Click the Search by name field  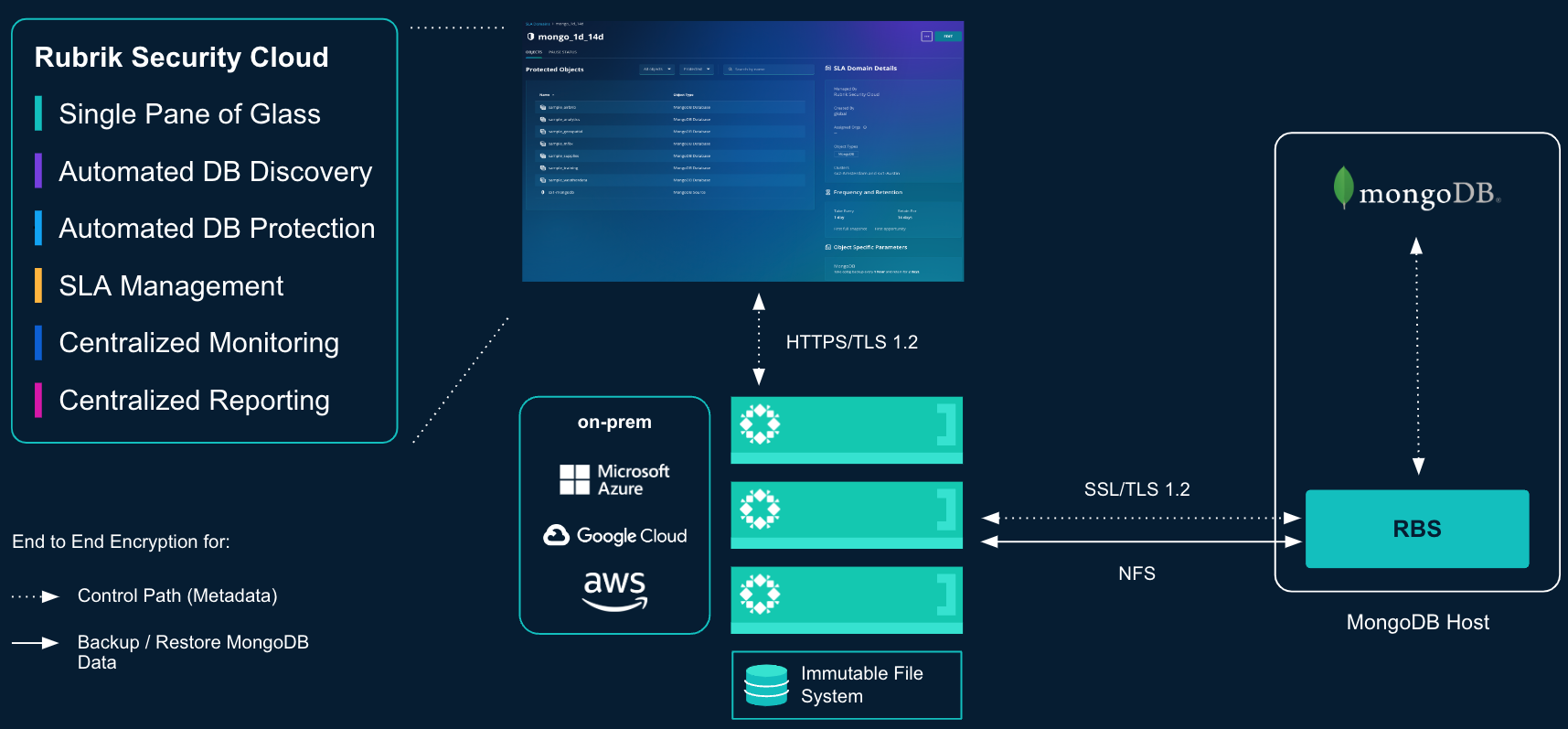(769, 70)
